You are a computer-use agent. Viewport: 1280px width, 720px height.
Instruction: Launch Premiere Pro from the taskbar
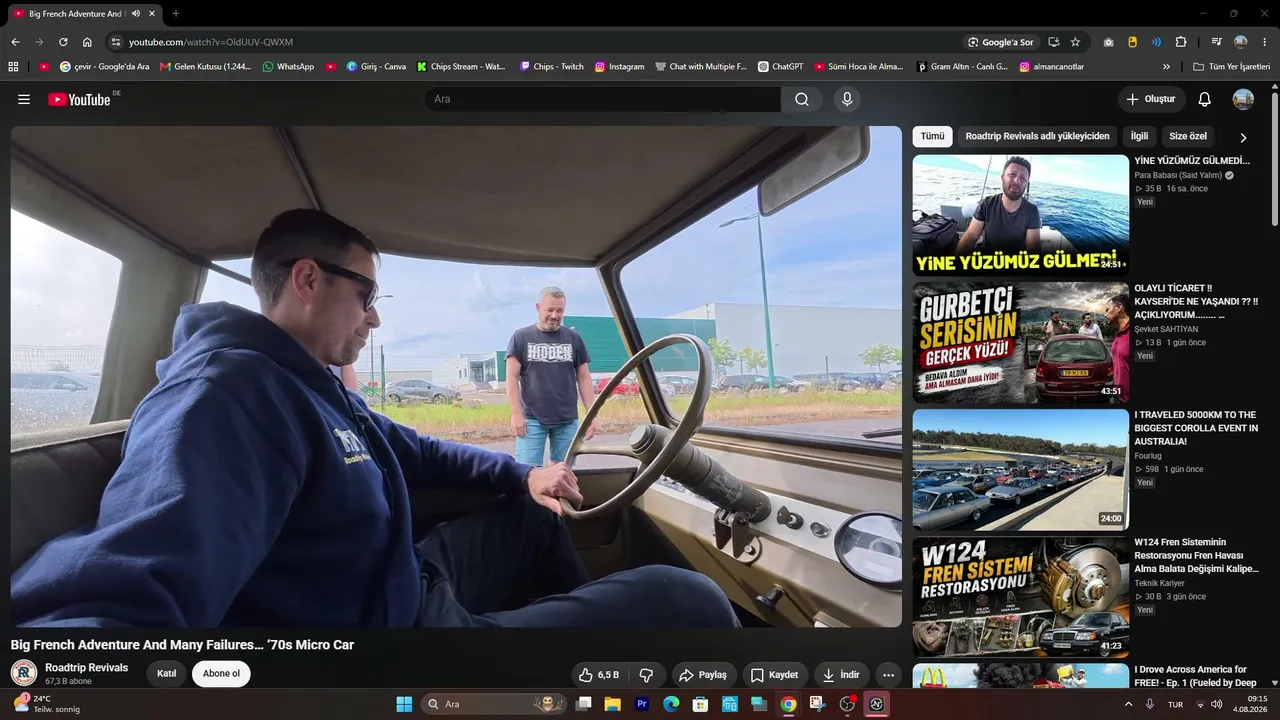pyautogui.click(x=642, y=704)
